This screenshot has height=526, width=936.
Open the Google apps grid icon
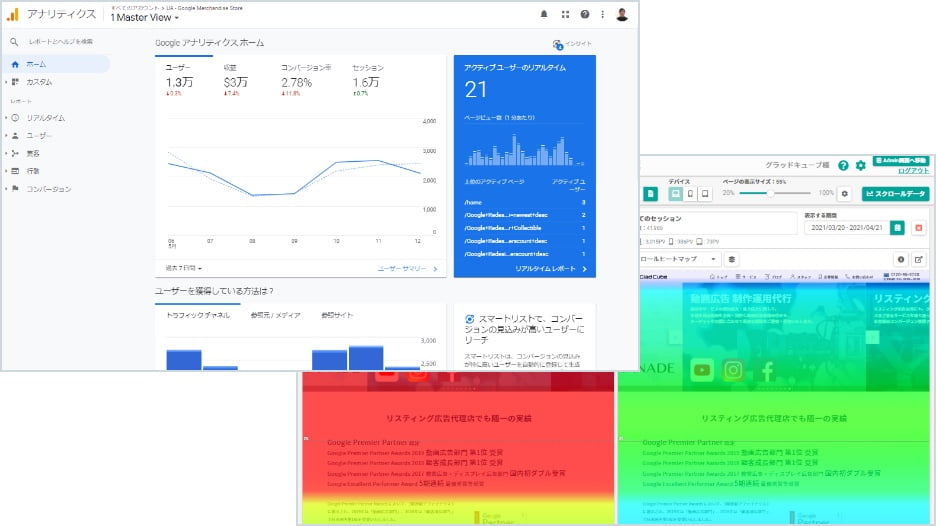(565, 15)
